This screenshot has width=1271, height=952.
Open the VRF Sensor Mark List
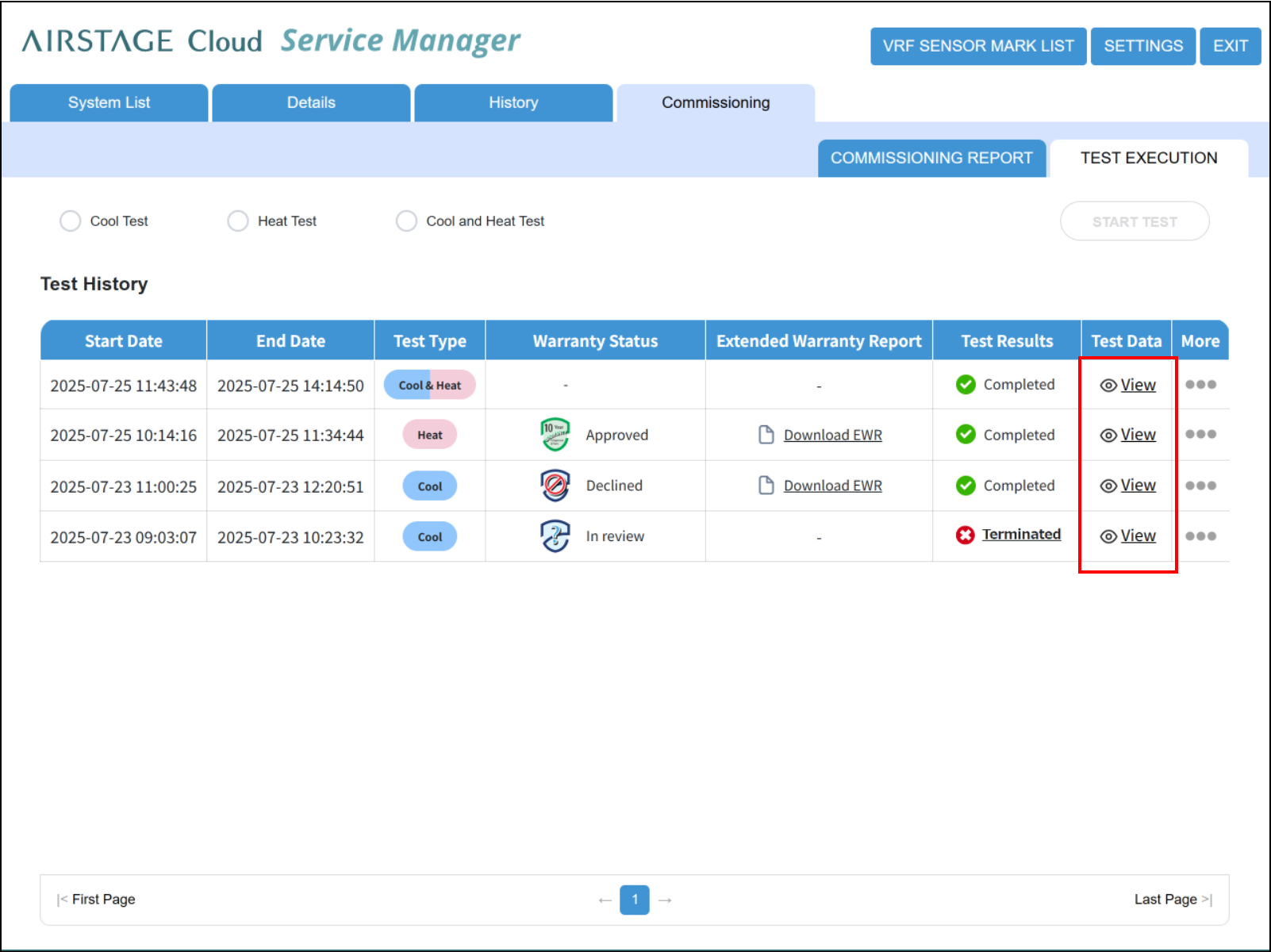[978, 46]
